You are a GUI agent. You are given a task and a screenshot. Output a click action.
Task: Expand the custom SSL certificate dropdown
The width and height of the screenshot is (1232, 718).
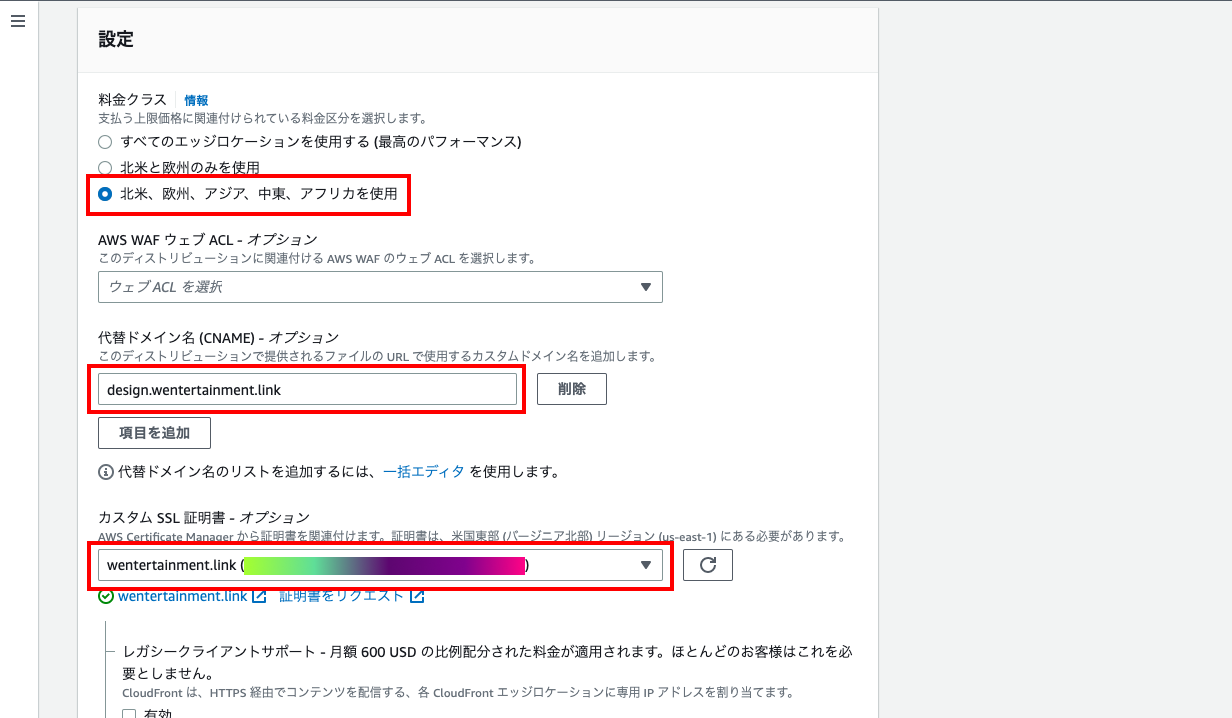click(380, 566)
